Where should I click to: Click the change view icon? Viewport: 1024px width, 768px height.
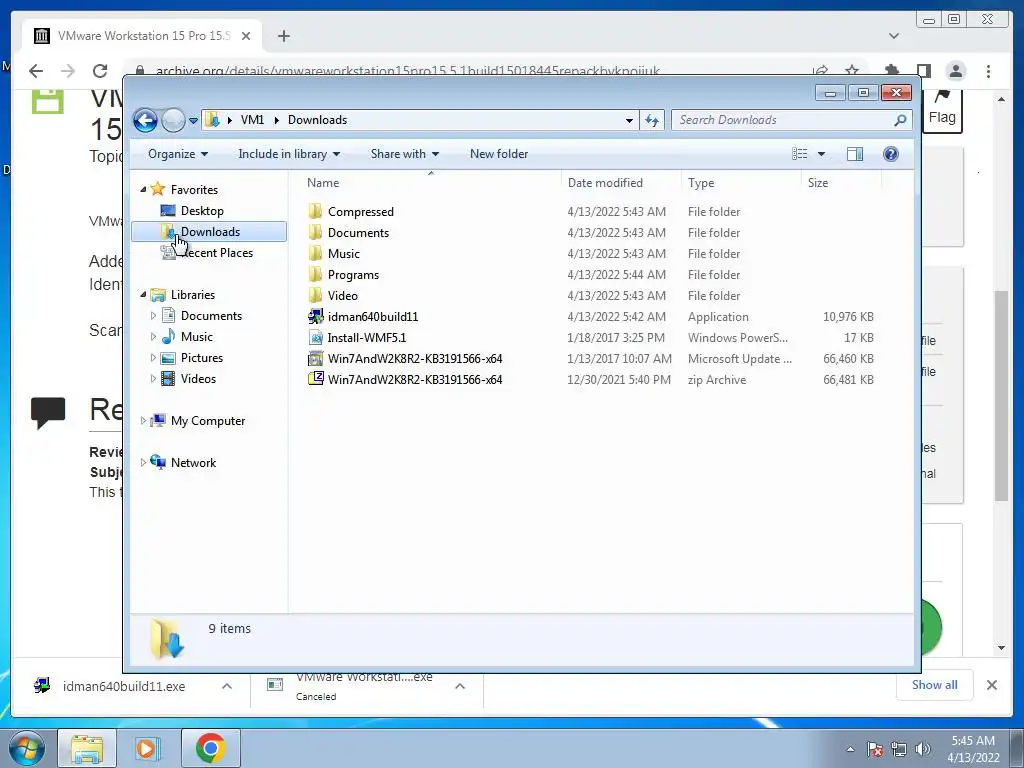[800, 154]
